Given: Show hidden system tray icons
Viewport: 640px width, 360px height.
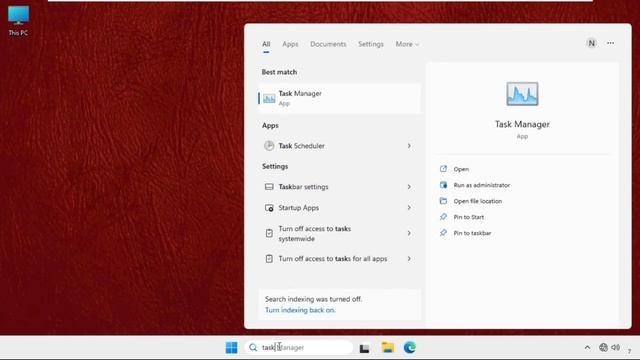Looking at the screenshot, I should (587, 347).
